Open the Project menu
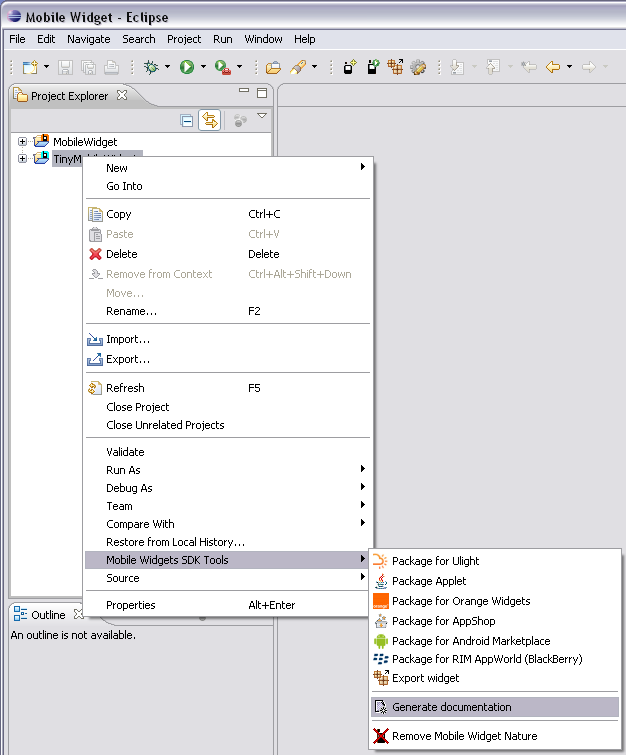 184,39
